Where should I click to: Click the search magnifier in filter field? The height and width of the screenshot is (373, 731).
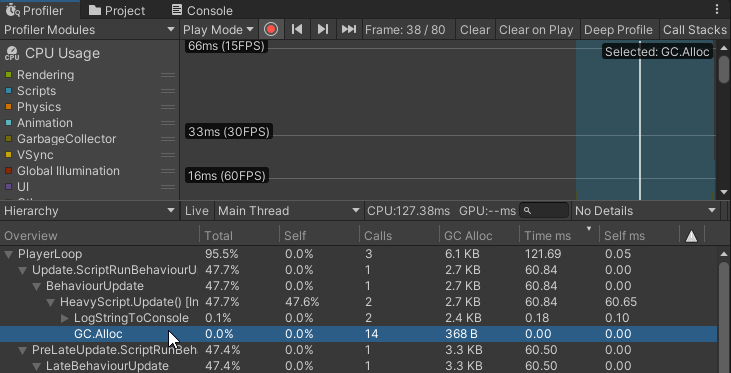tap(527, 211)
